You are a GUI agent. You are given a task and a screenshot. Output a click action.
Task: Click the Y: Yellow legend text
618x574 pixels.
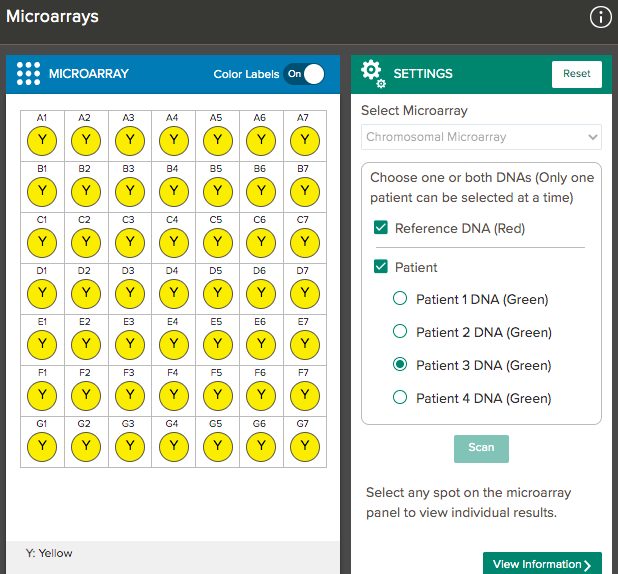point(49,553)
